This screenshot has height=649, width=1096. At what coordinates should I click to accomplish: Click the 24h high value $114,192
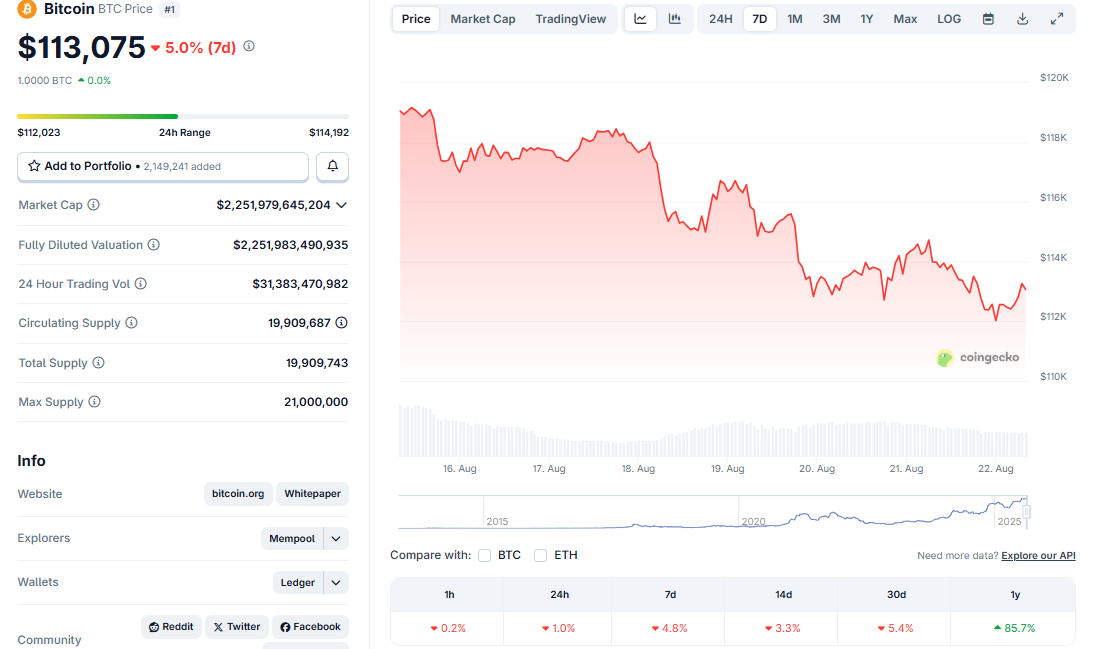tap(329, 133)
